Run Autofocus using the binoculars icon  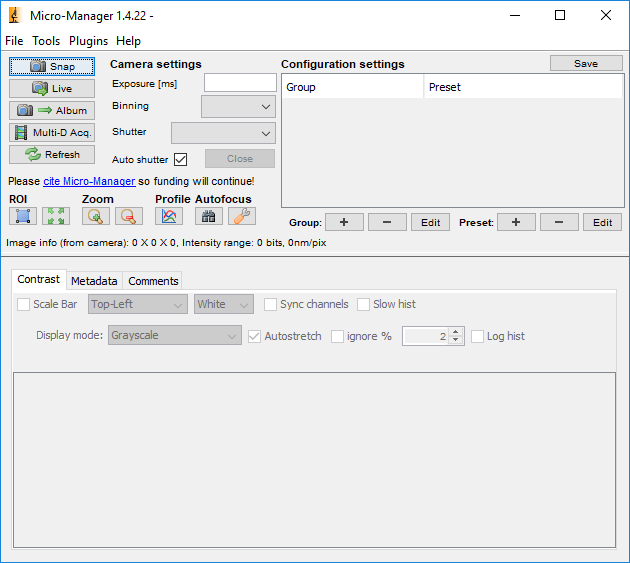click(x=208, y=215)
